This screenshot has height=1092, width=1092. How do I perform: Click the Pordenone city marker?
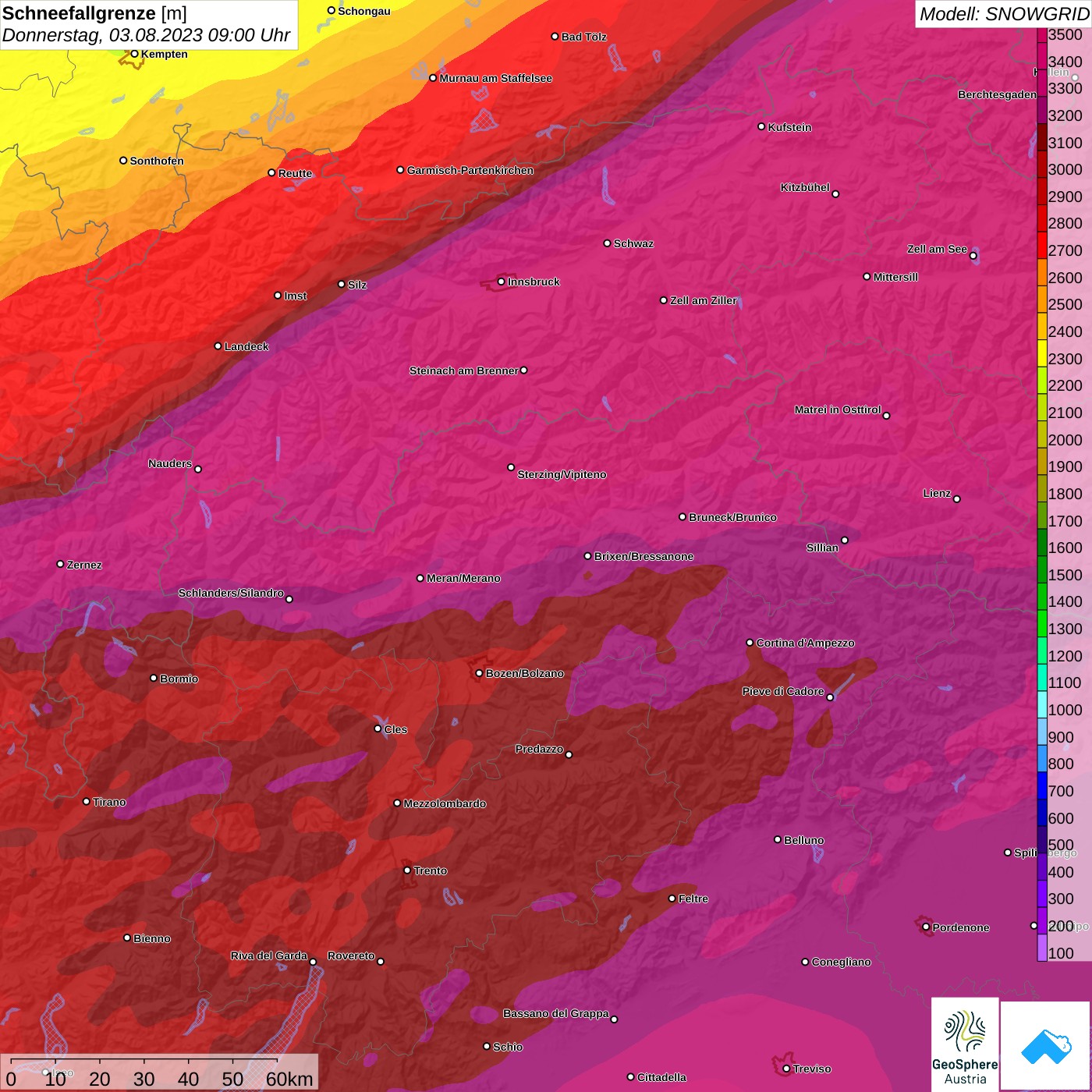(926, 927)
